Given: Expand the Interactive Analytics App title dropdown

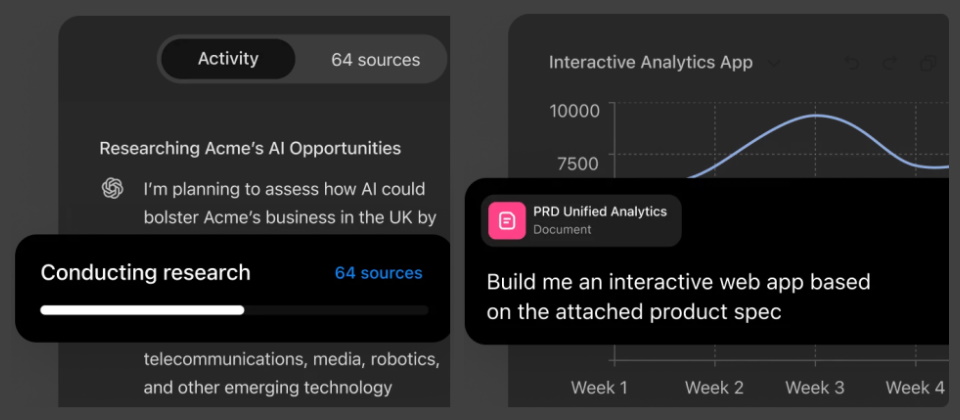Looking at the screenshot, I should 773,63.
